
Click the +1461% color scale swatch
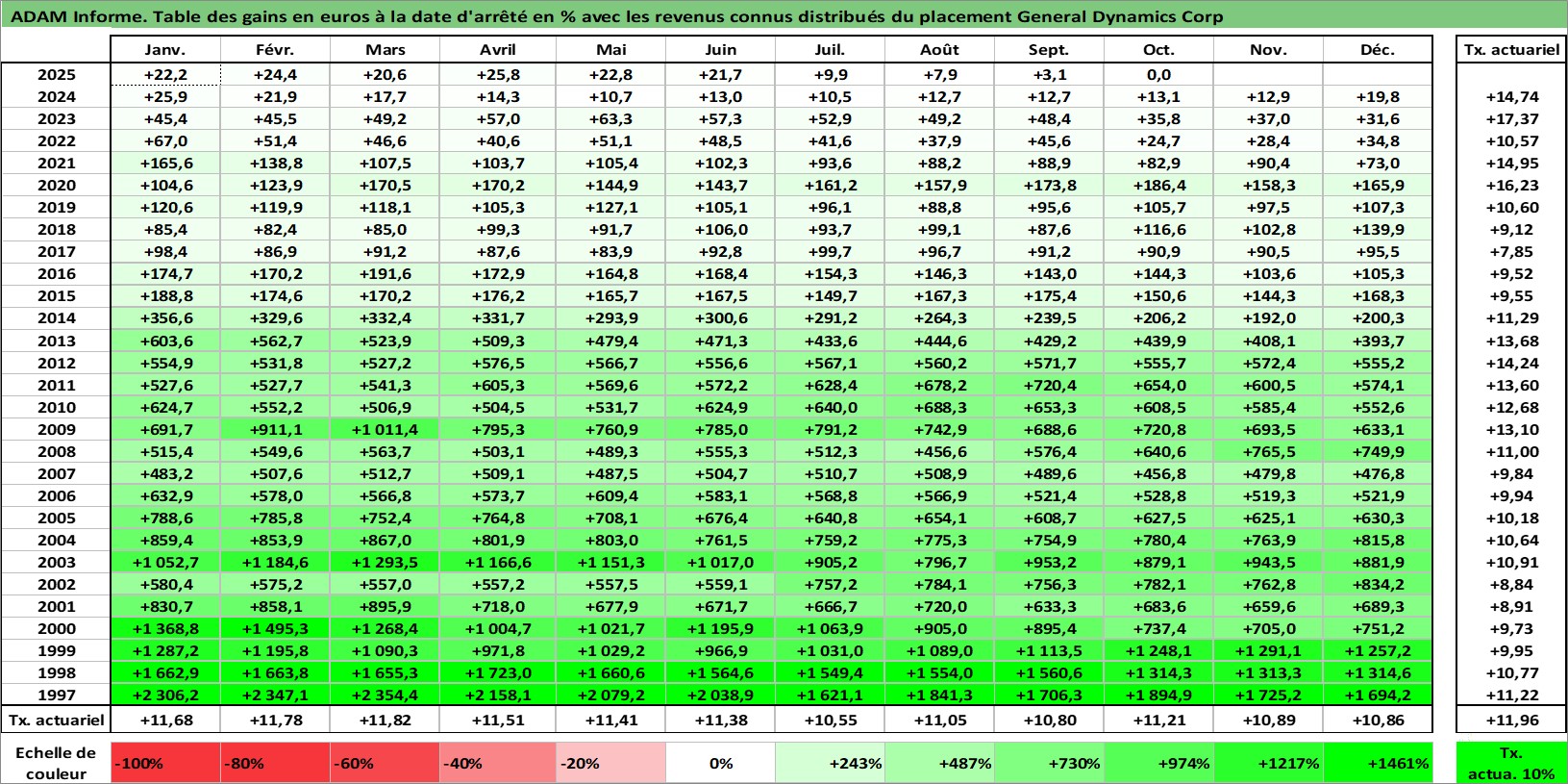pos(1378,762)
